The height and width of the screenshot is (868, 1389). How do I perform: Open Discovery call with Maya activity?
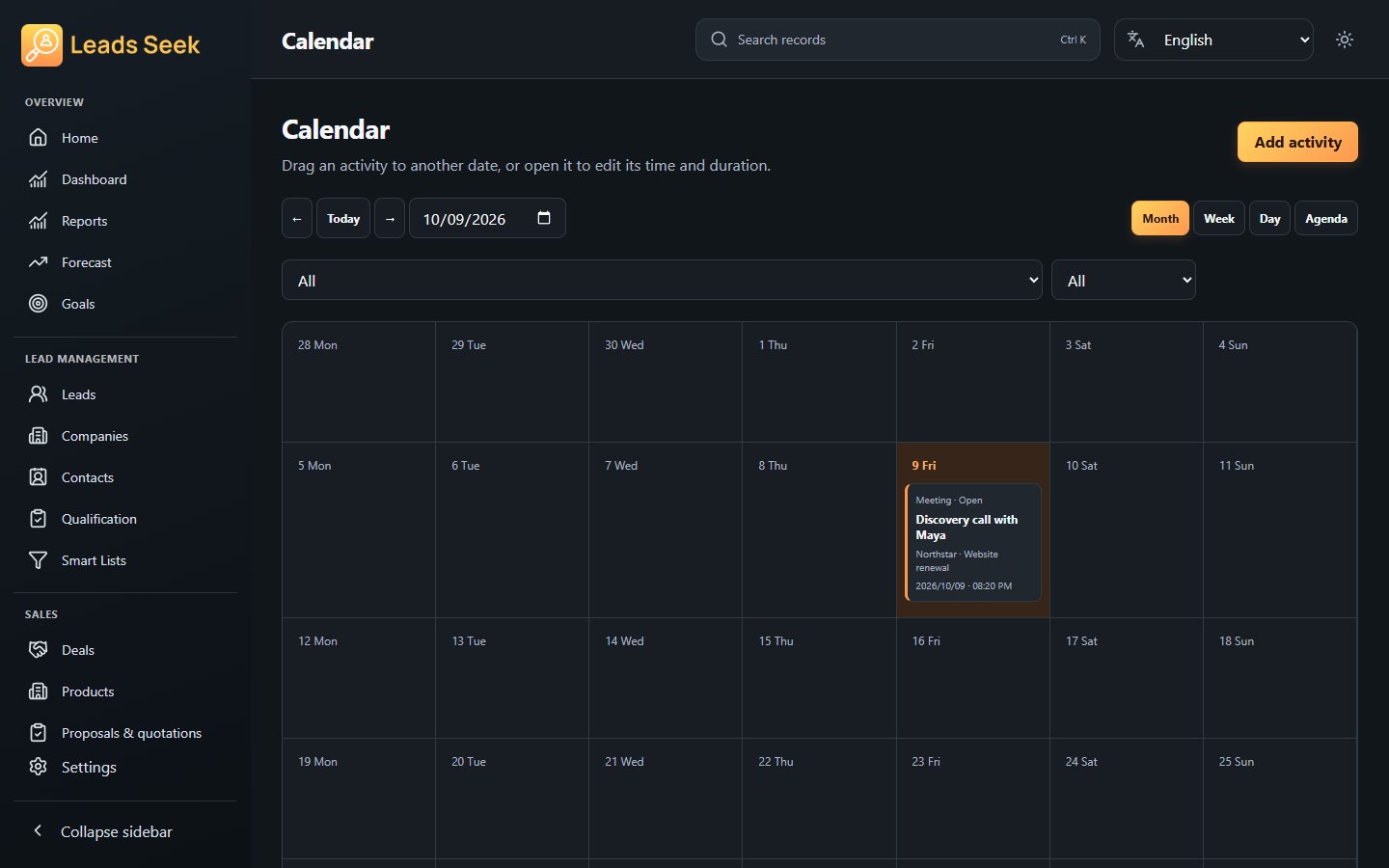[x=973, y=542]
